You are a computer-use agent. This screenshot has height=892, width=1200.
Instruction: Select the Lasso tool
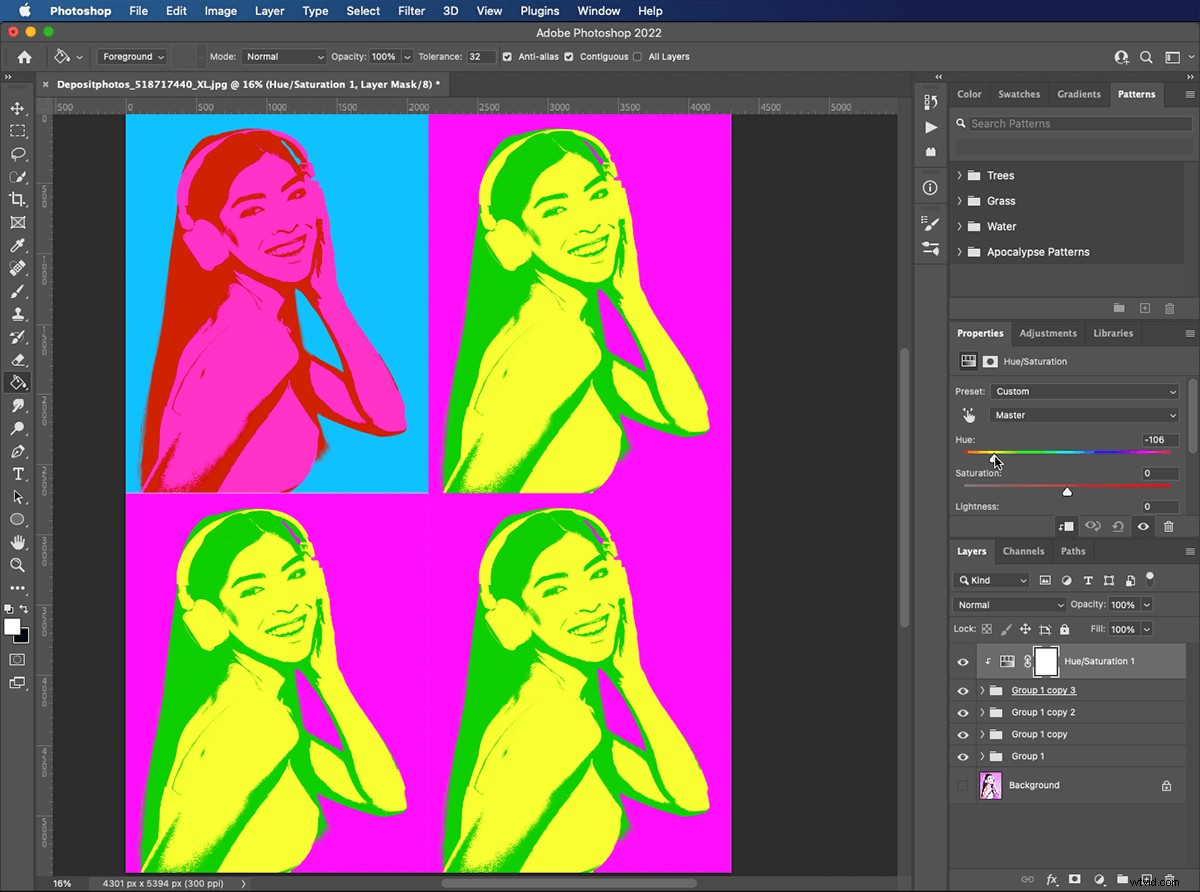(18, 154)
